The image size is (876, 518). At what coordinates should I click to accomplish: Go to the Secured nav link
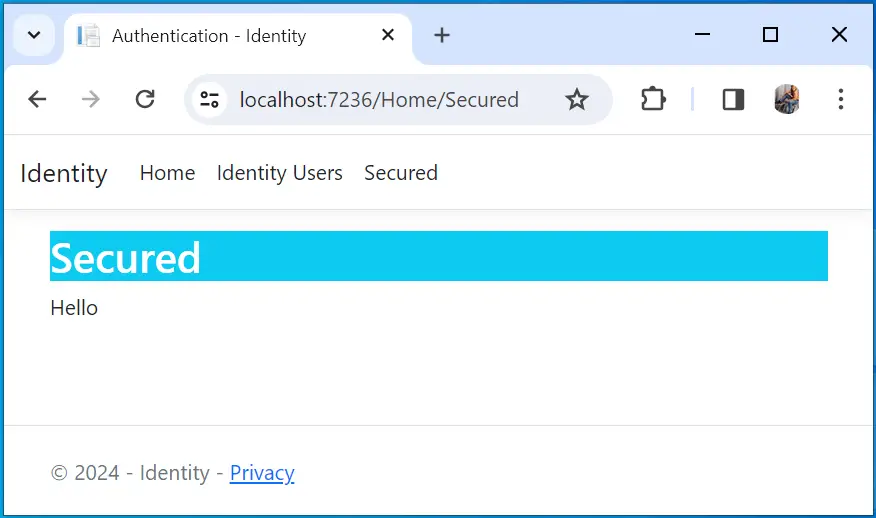401,173
